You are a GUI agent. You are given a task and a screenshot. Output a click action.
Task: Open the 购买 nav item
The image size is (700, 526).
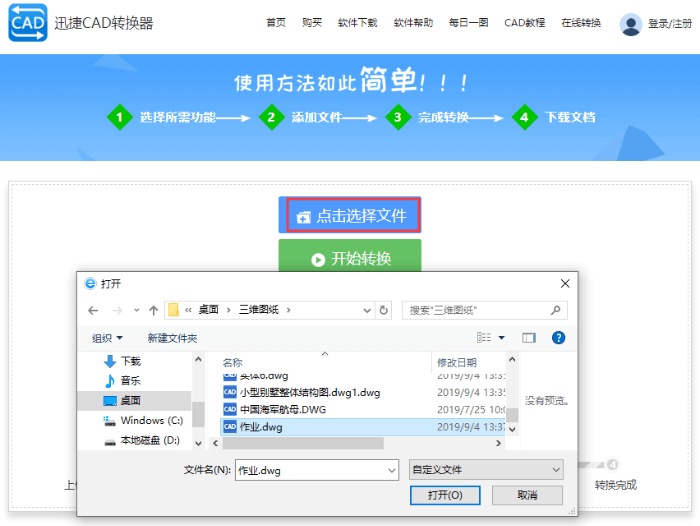click(312, 23)
